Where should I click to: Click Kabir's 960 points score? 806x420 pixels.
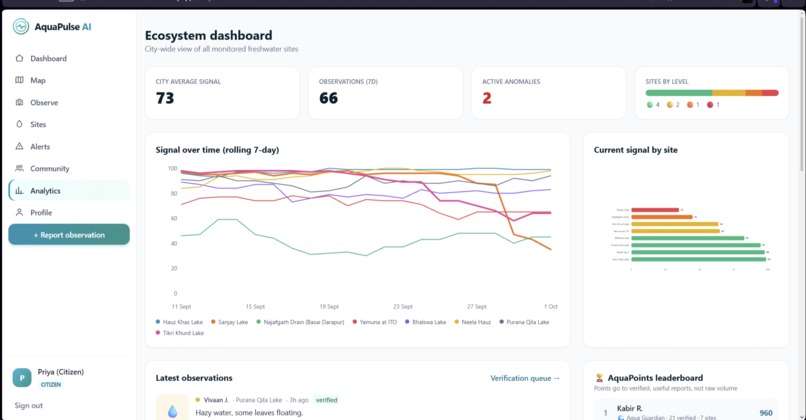pyautogui.click(x=766, y=413)
